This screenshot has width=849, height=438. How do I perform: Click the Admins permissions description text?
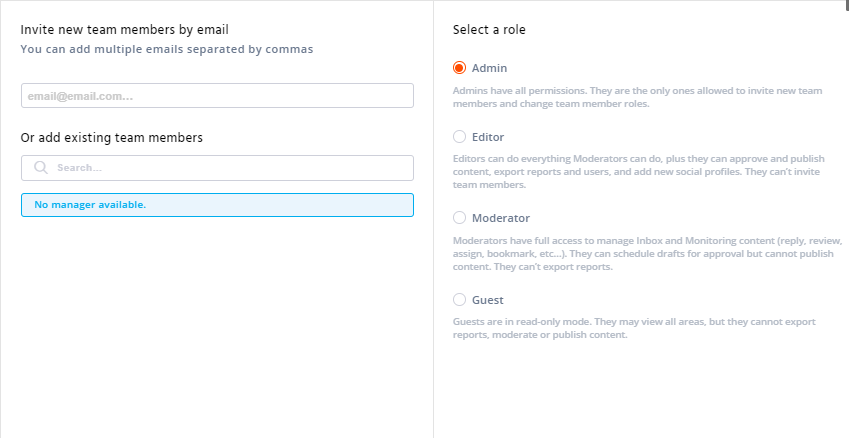click(637, 97)
